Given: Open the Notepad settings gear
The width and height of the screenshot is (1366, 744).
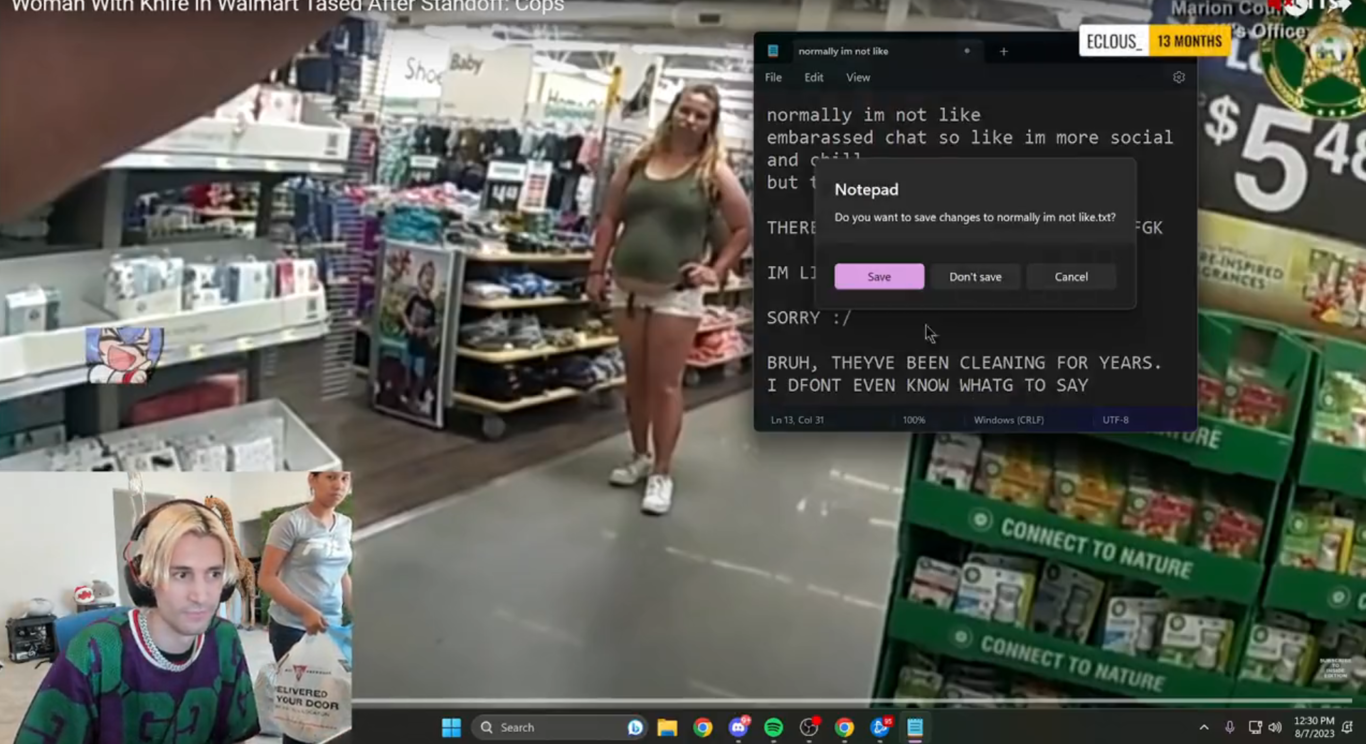Looking at the screenshot, I should [x=1179, y=77].
